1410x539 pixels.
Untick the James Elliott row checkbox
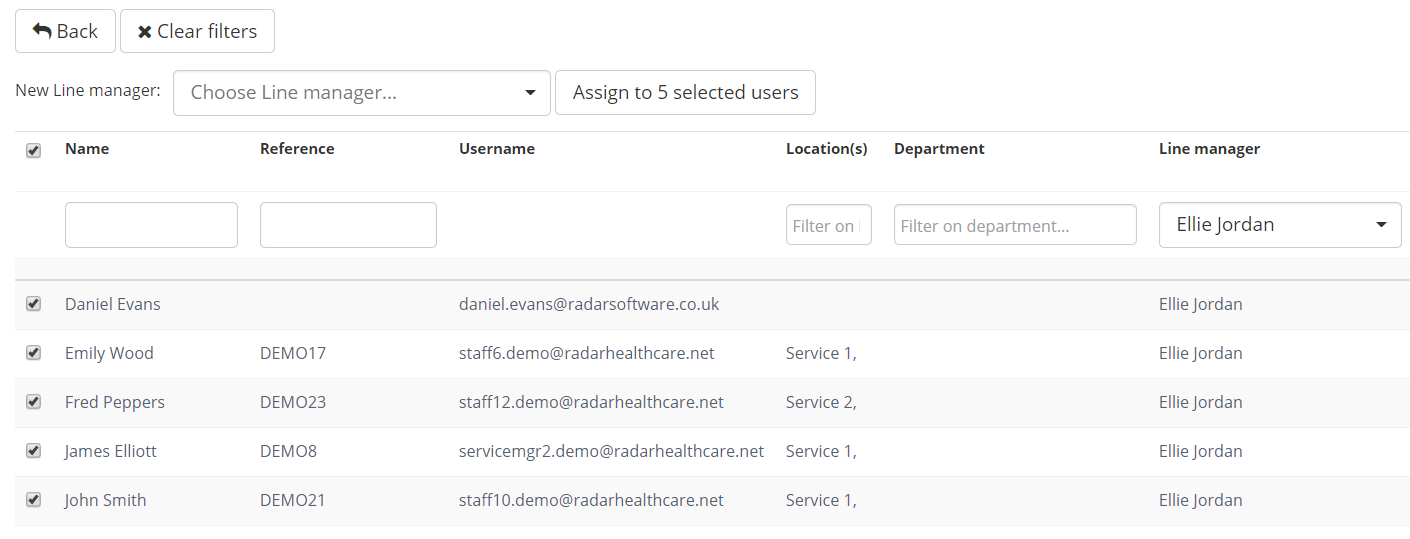pos(34,451)
